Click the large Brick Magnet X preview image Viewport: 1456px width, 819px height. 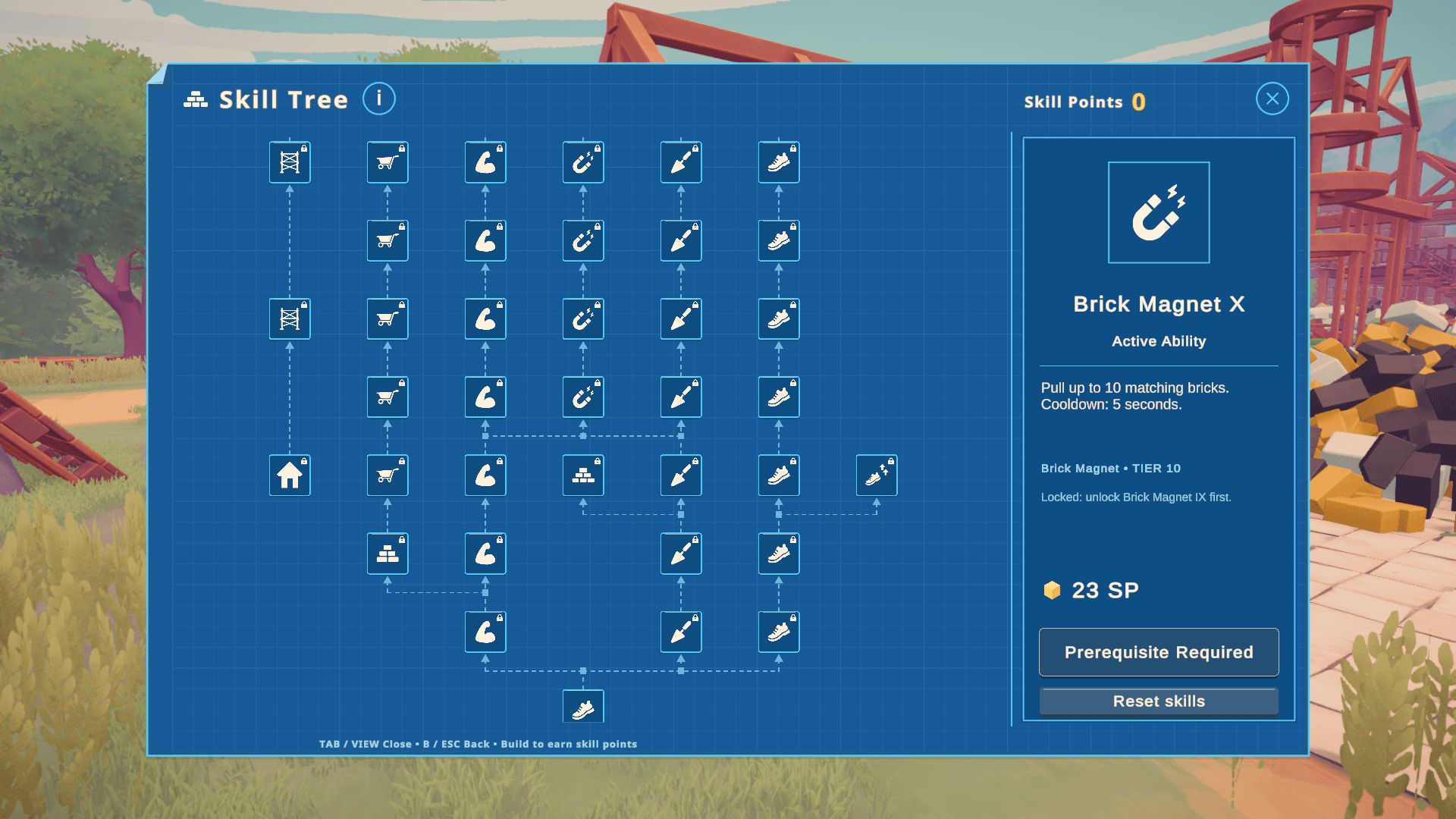(1159, 212)
